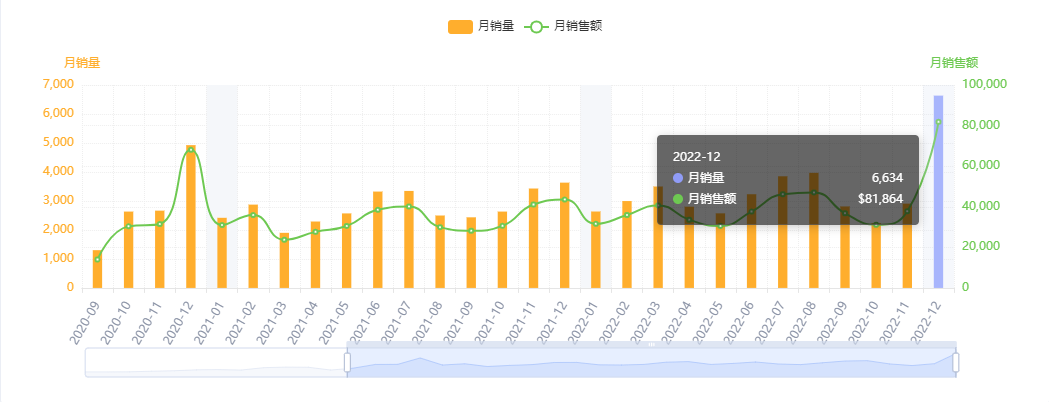
Task: Click the left zoom slider handle
Action: (347, 363)
